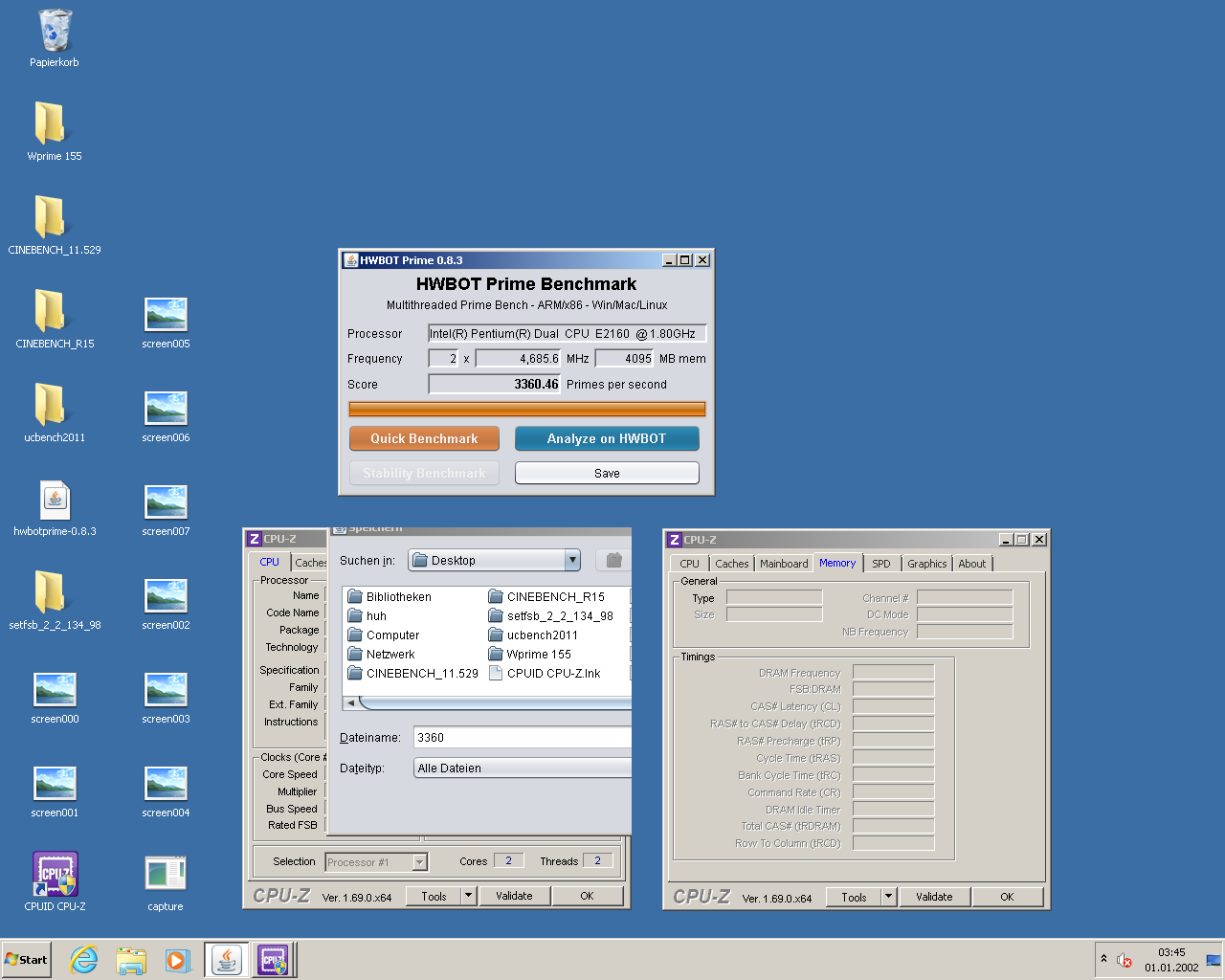This screenshot has height=980, width=1225.
Task: Click Save in HWBOT Prime window
Action: pyautogui.click(x=607, y=473)
